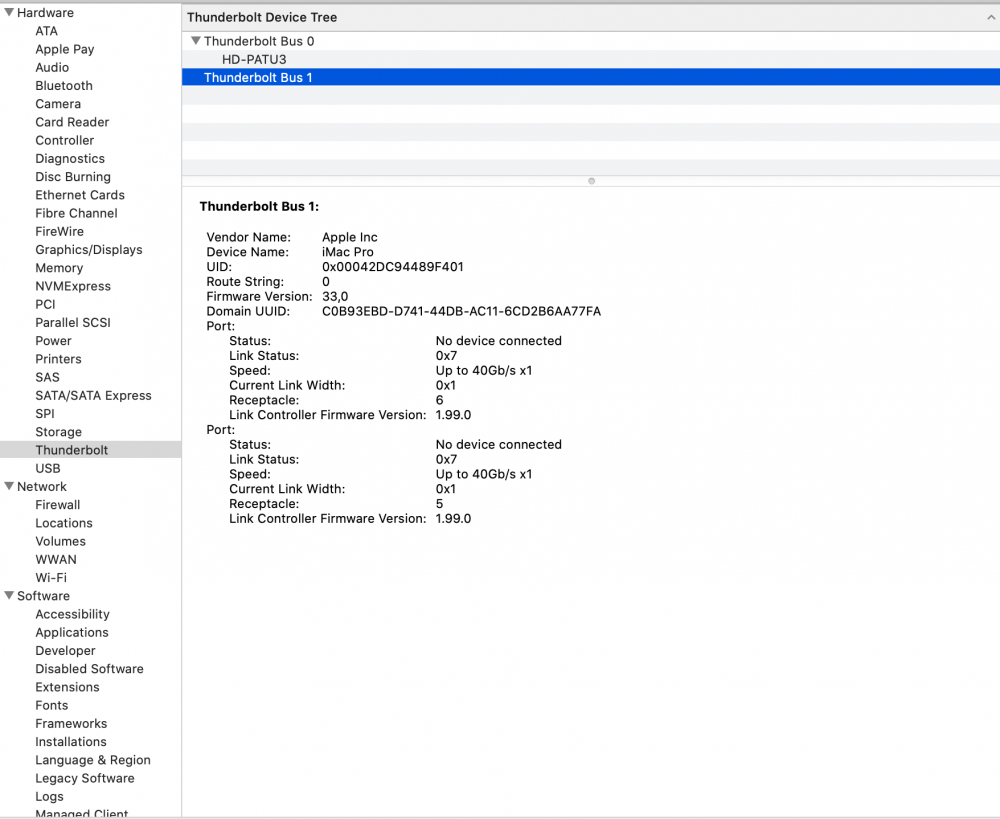Select Parallel SCSI in the sidebar
Screen dimensions: 1000x819
coord(73,322)
